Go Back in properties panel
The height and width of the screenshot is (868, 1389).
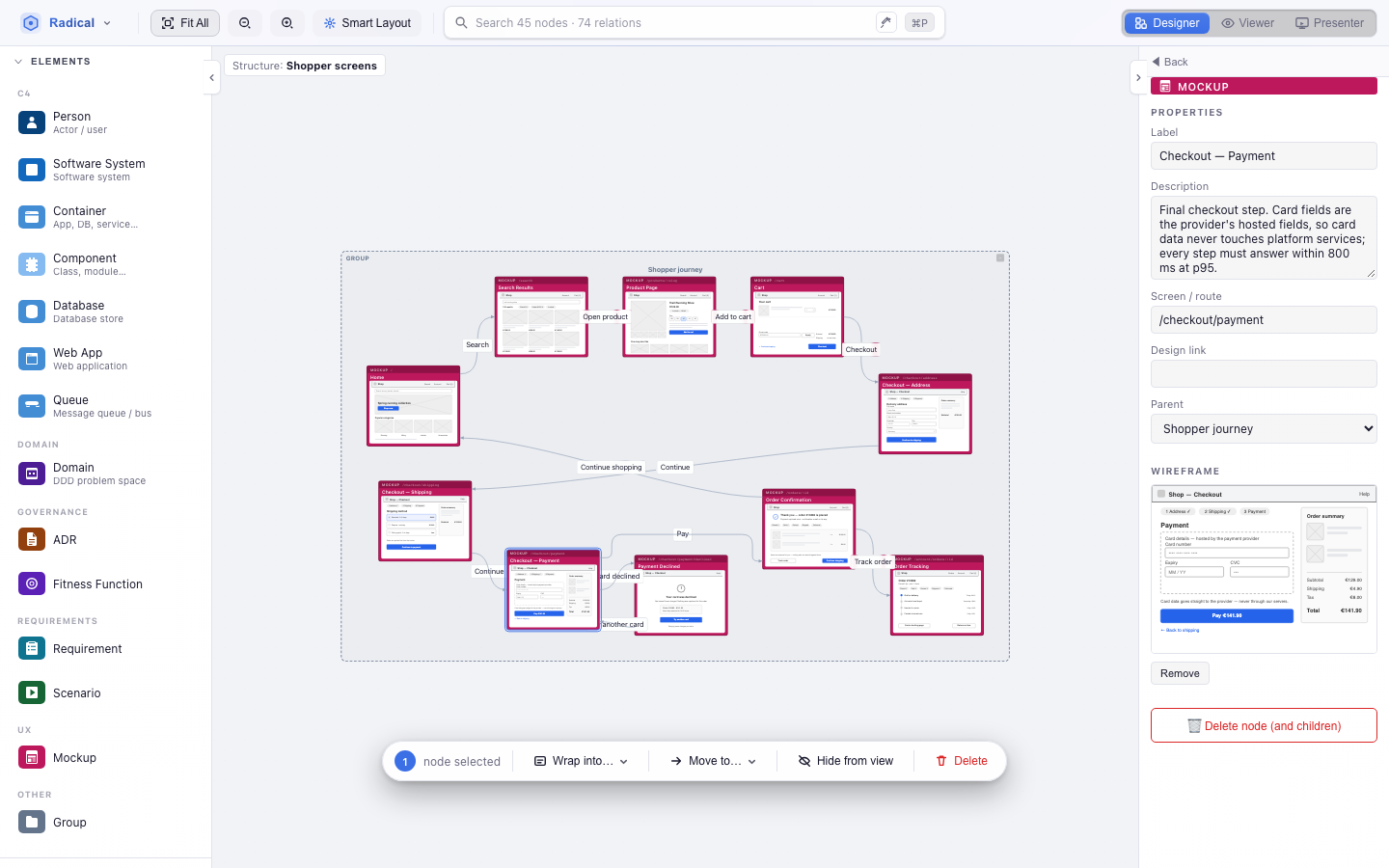[1169, 62]
